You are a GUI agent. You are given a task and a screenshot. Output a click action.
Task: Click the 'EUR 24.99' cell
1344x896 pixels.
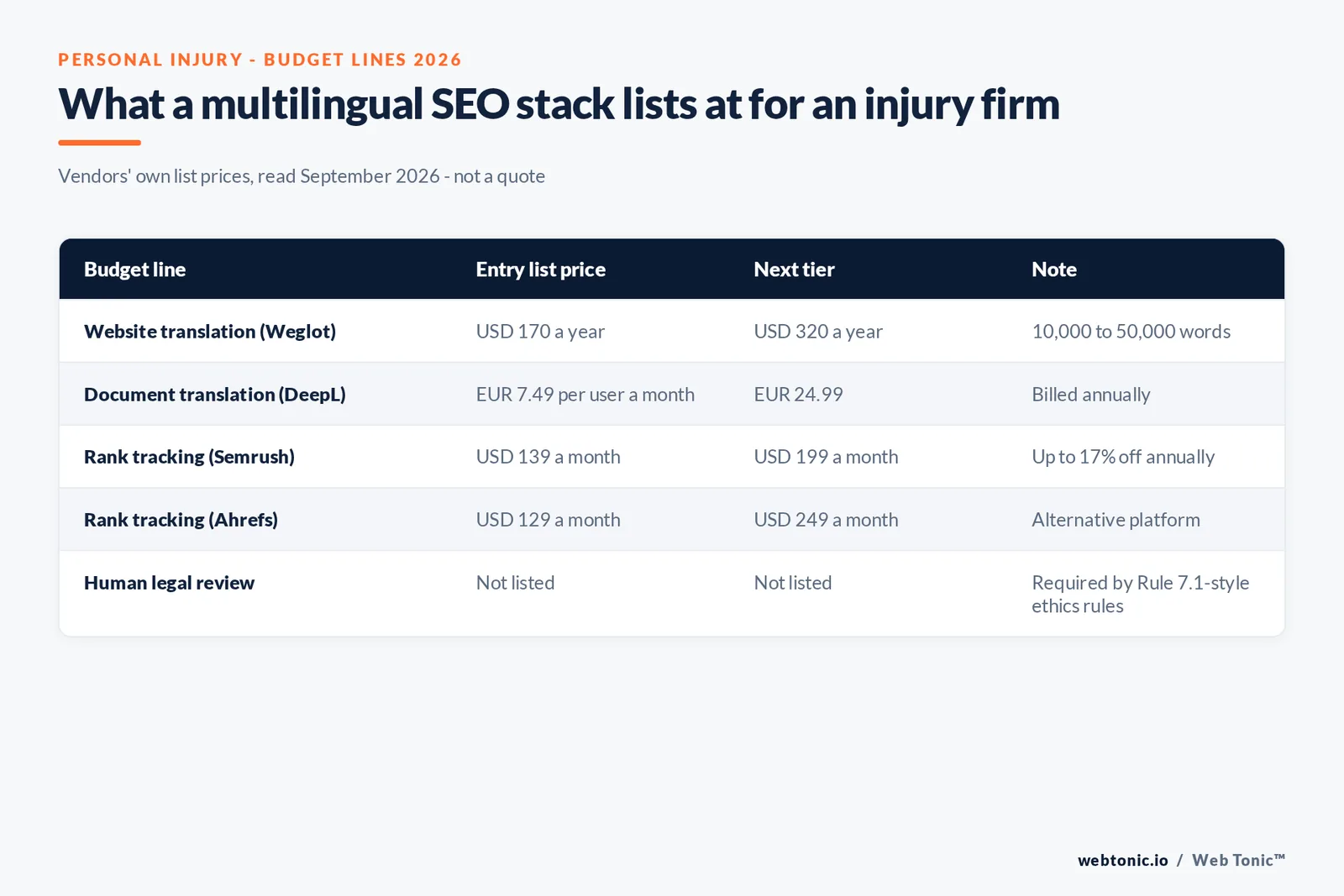click(x=798, y=395)
